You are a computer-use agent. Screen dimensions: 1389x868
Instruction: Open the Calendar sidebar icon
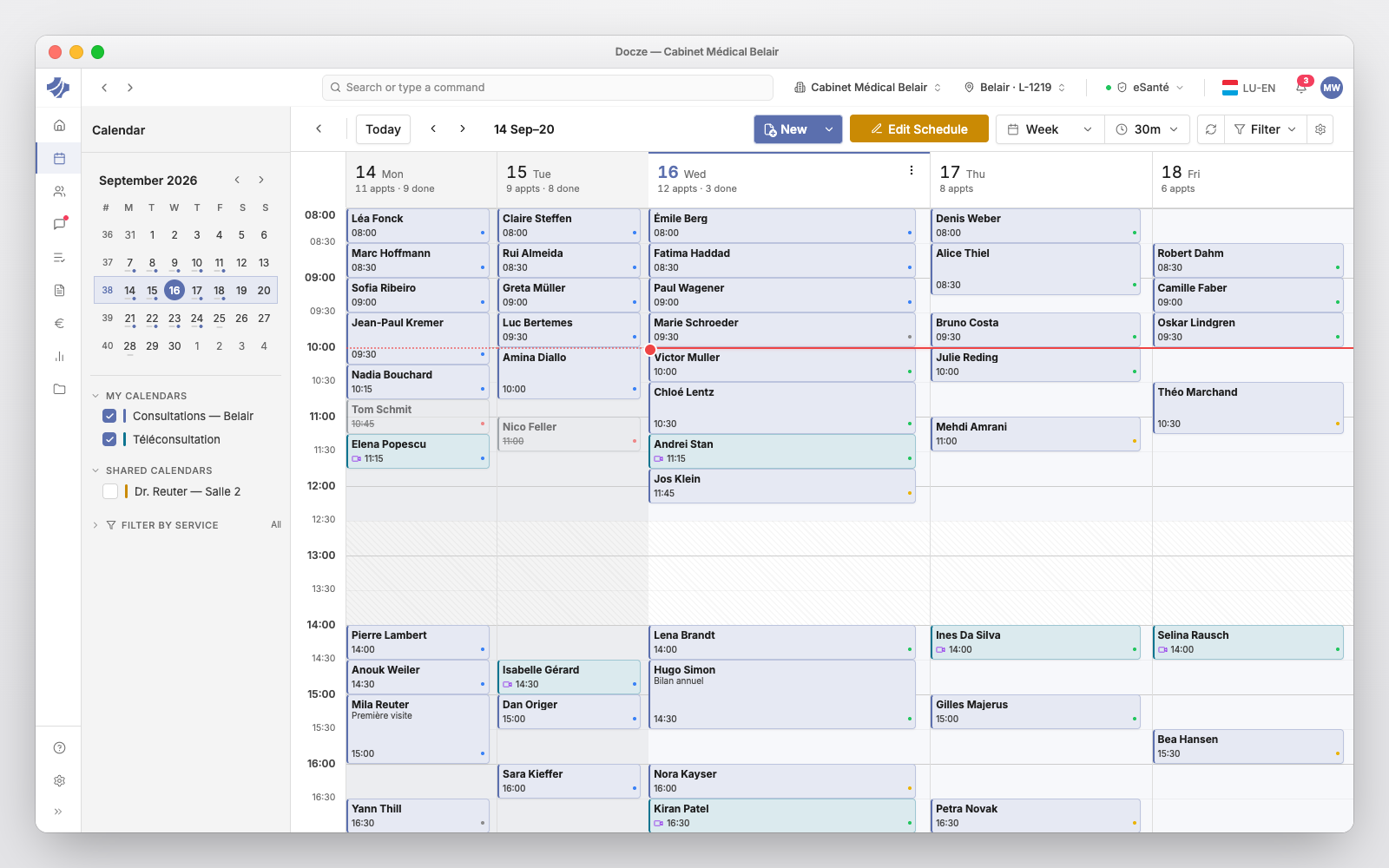point(59,158)
